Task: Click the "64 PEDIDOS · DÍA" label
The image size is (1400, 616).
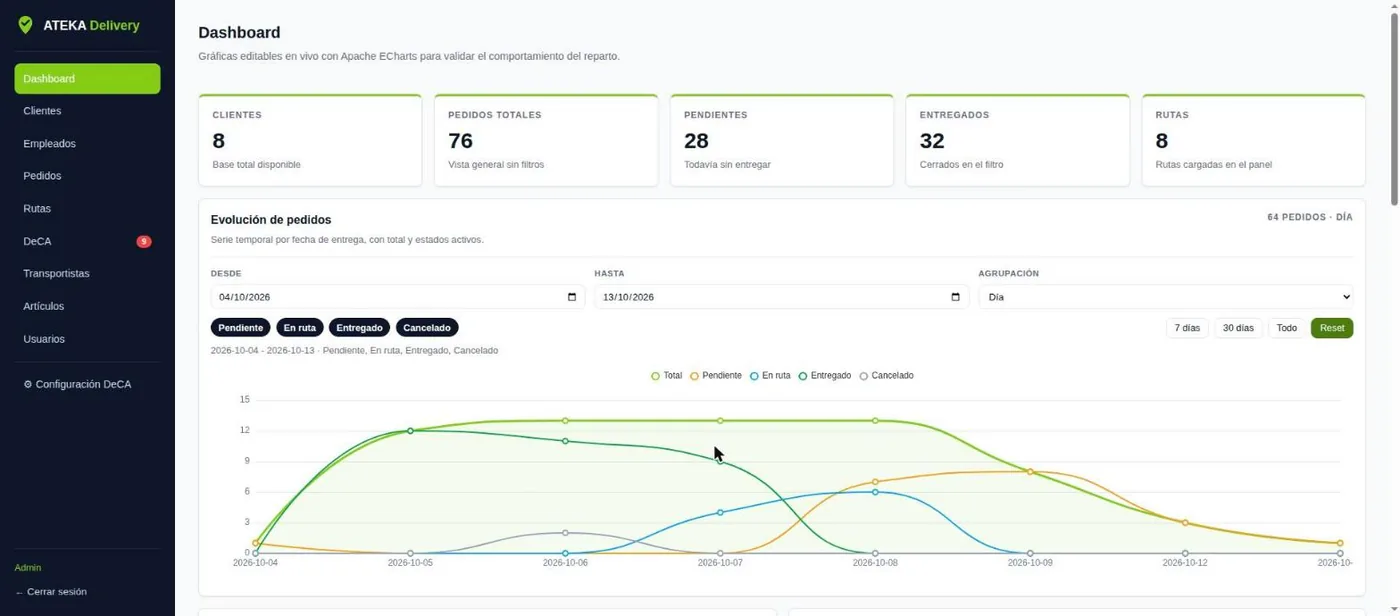Action: [x=1310, y=217]
